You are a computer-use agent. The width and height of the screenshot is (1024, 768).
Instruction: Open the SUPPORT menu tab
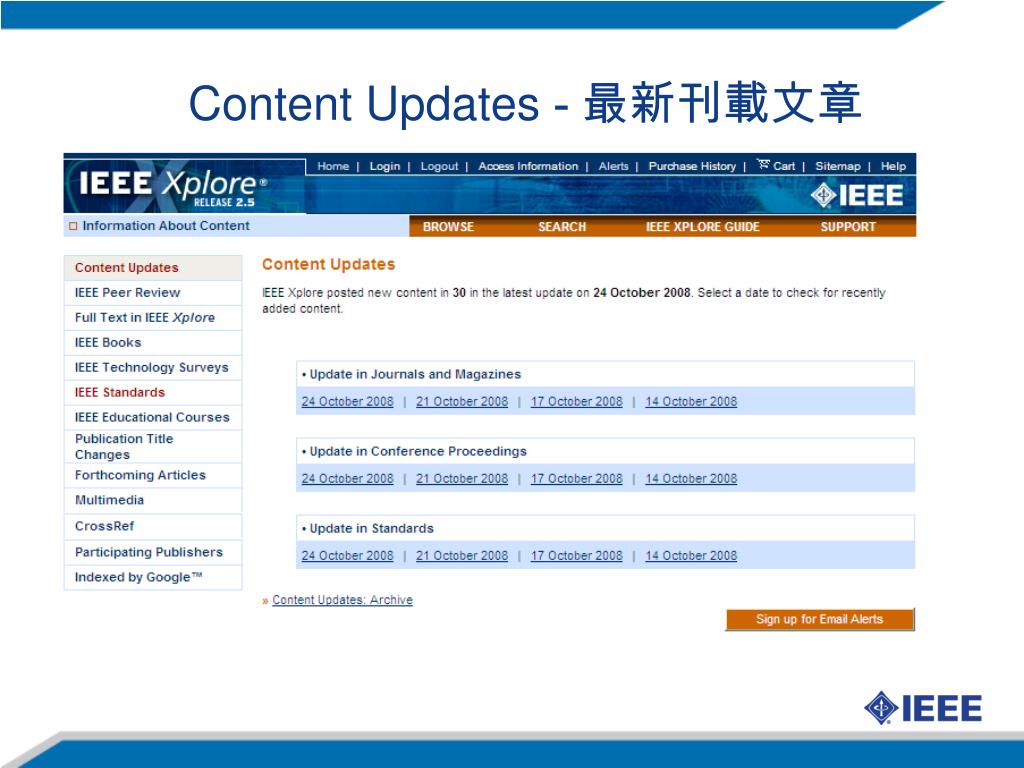pos(848,227)
